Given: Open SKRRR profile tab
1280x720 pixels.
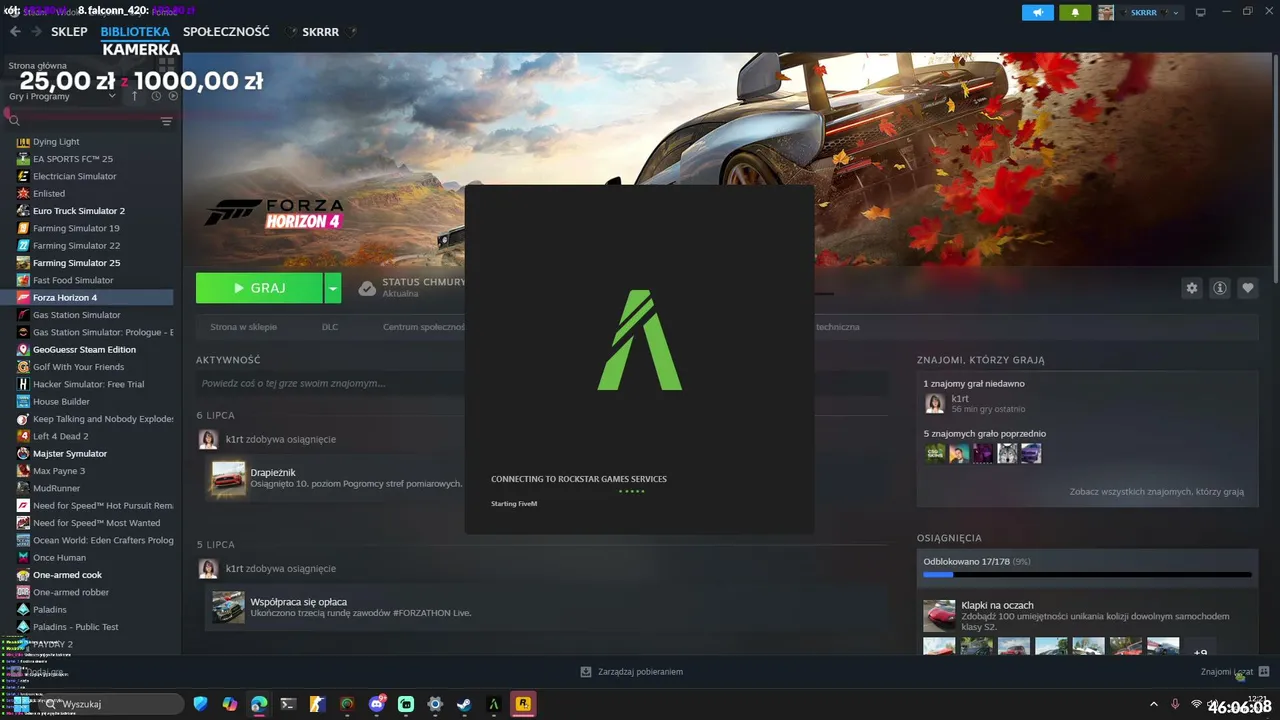Looking at the screenshot, I should 320,32.
